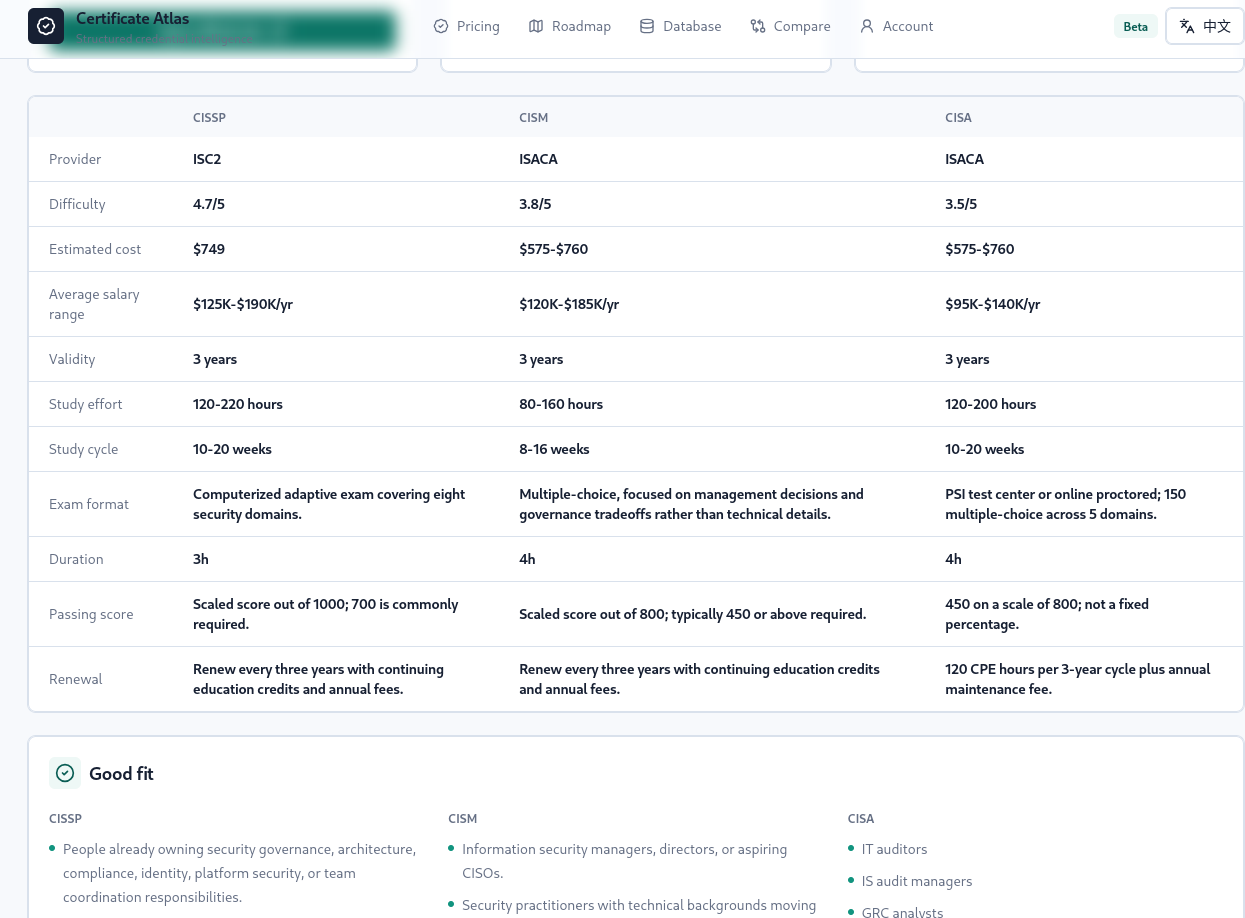
Task: Click the $125K-$190K/yr salary cell
Action: pos(243,304)
